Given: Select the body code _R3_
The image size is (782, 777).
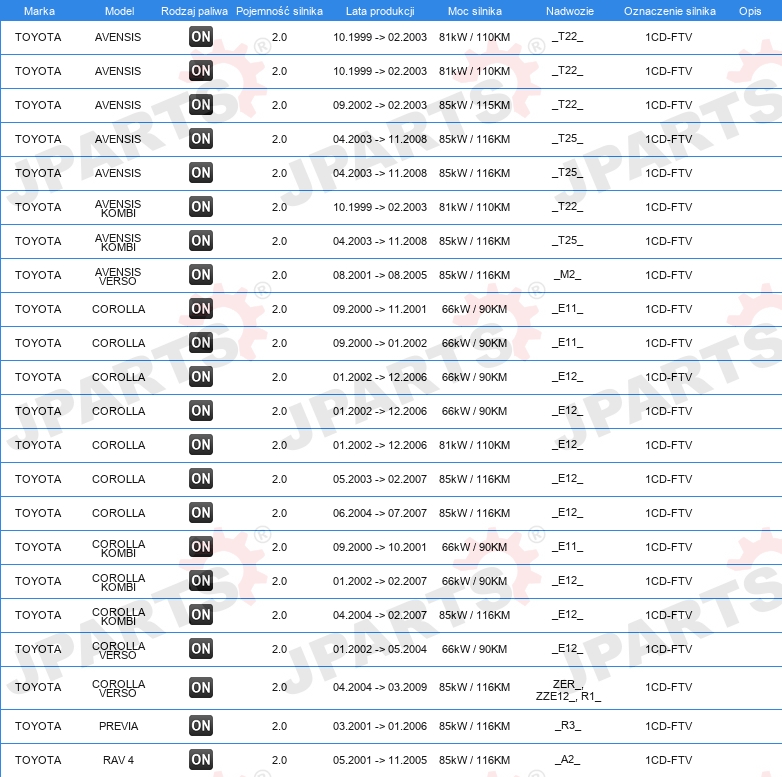Looking at the screenshot, I should coord(568,726).
